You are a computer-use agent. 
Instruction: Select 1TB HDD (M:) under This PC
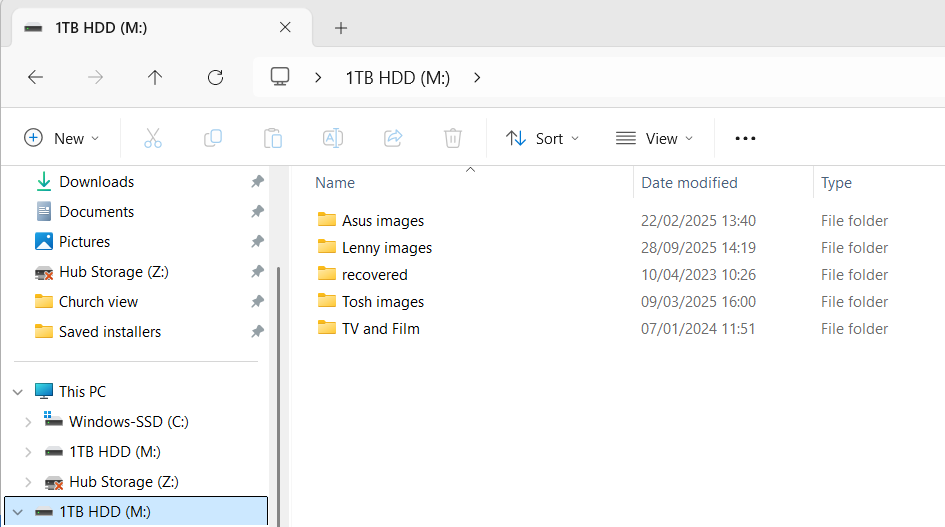tap(115, 452)
